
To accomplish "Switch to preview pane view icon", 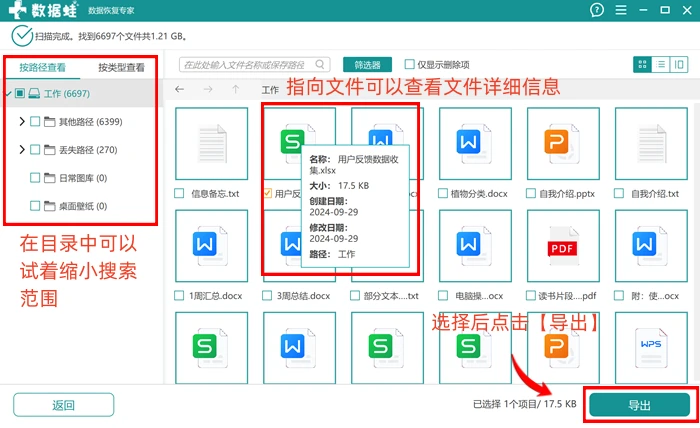I will click(x=679, y=65).
